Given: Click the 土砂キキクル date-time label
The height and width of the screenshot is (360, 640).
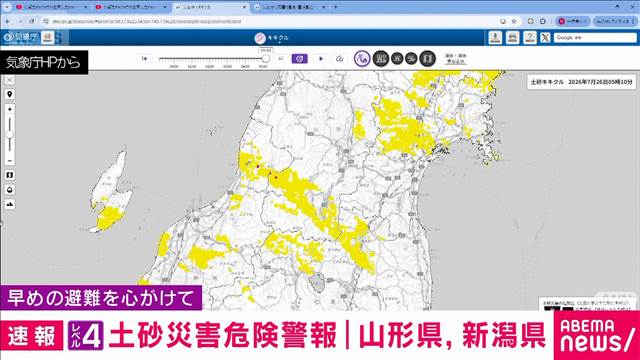Looking at the screenshot, I should [581, 82].
